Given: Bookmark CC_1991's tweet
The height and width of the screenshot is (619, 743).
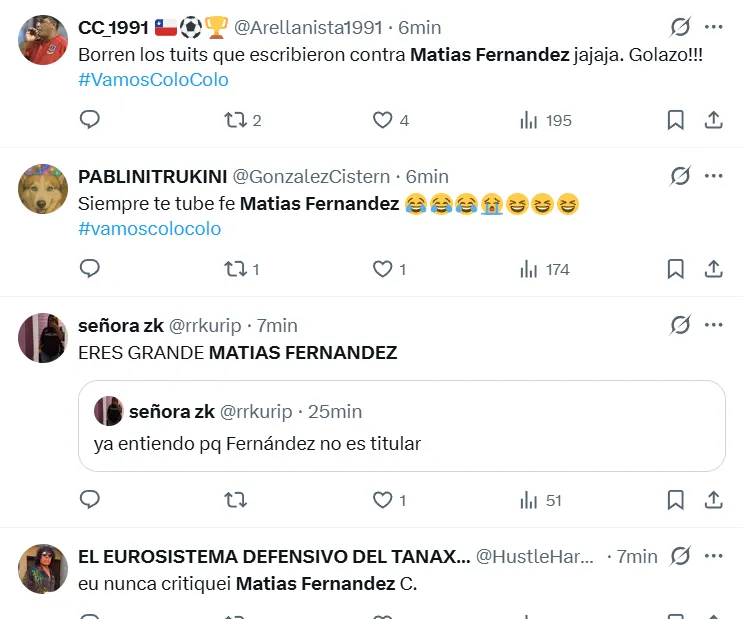Looking at the screenshot, I should coord(676,120).
